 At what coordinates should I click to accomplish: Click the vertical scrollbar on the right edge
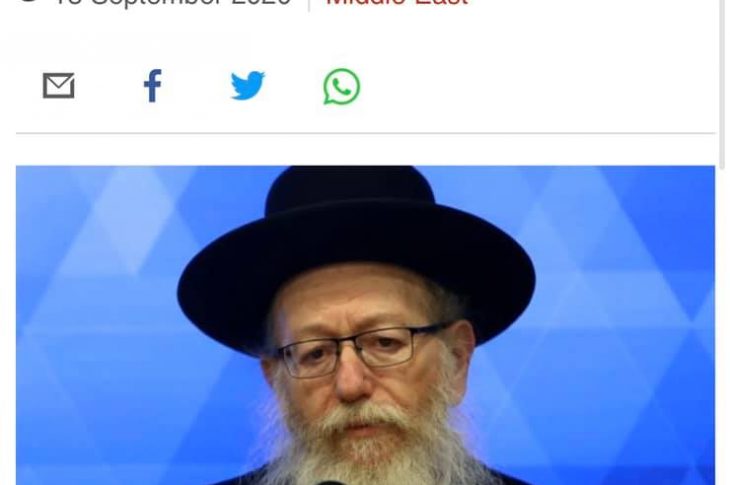pyautogui.click(x=723, y=84)
